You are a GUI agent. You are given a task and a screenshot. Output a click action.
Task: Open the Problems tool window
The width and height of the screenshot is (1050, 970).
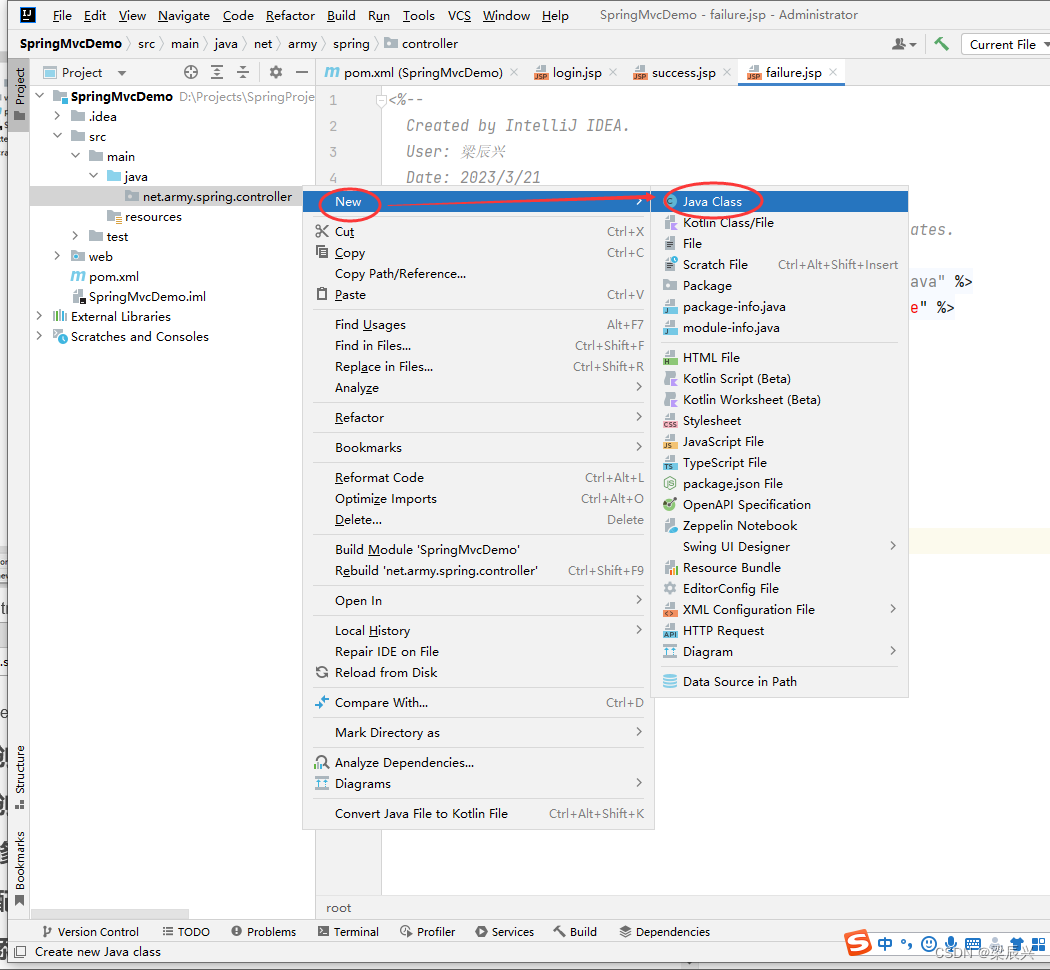click(263, 932)
